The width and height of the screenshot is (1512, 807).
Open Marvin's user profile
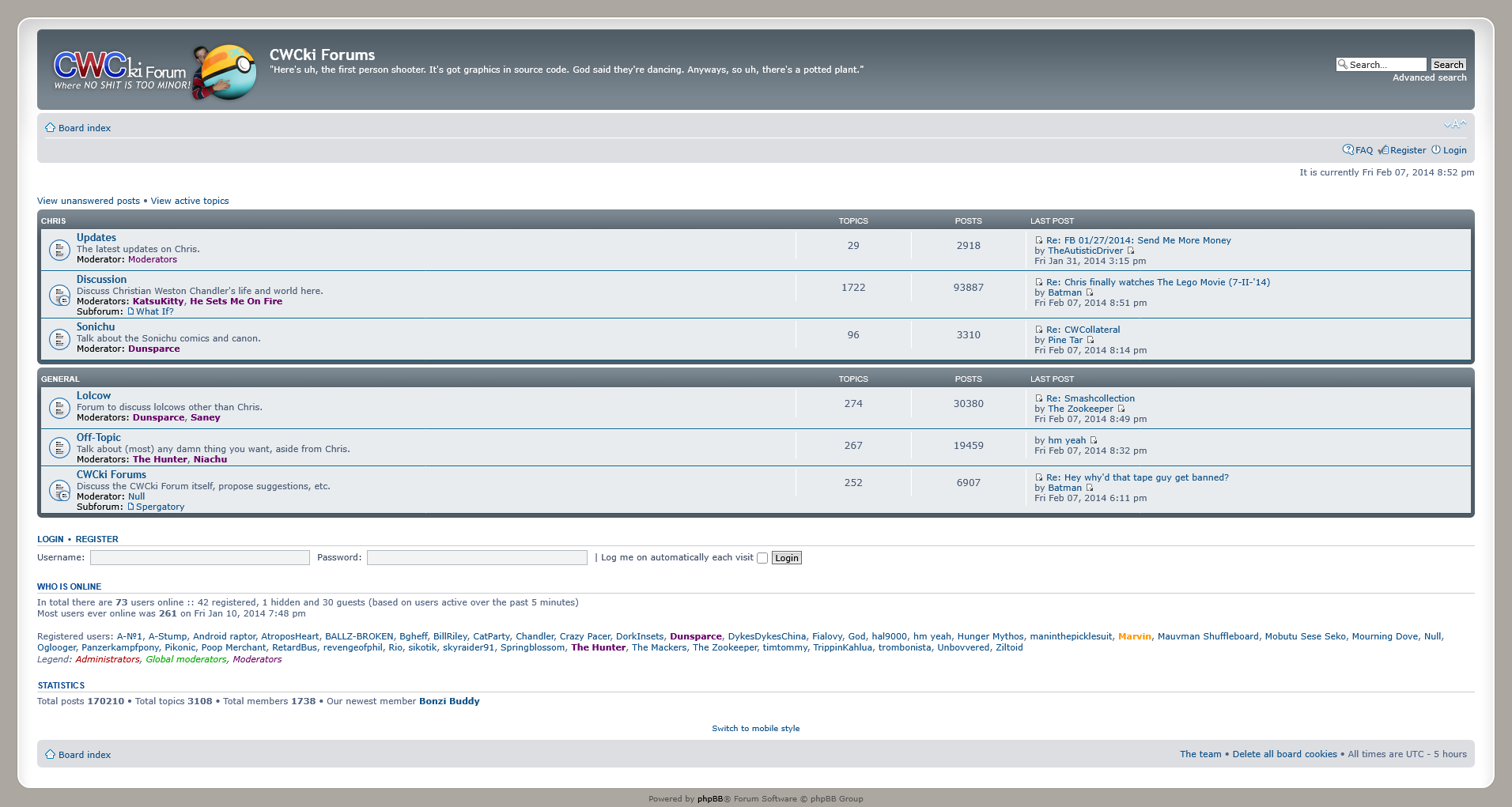coord(1135,636)
